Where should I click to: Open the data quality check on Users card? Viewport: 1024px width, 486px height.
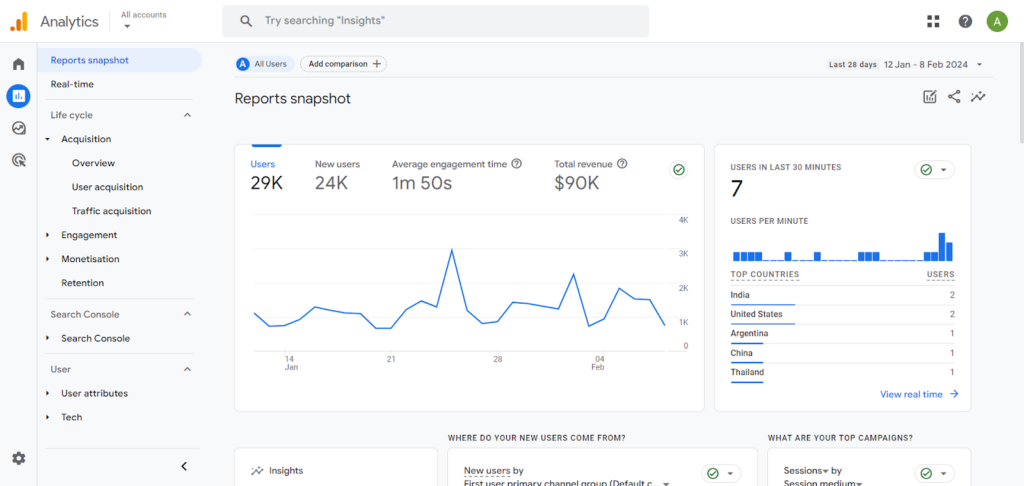[679, 170]
